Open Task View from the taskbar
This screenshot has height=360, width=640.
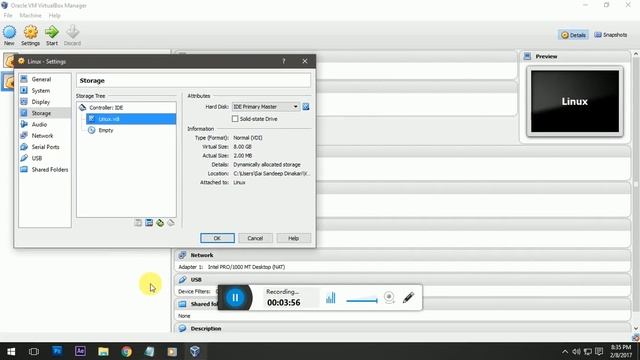(34, 351)
